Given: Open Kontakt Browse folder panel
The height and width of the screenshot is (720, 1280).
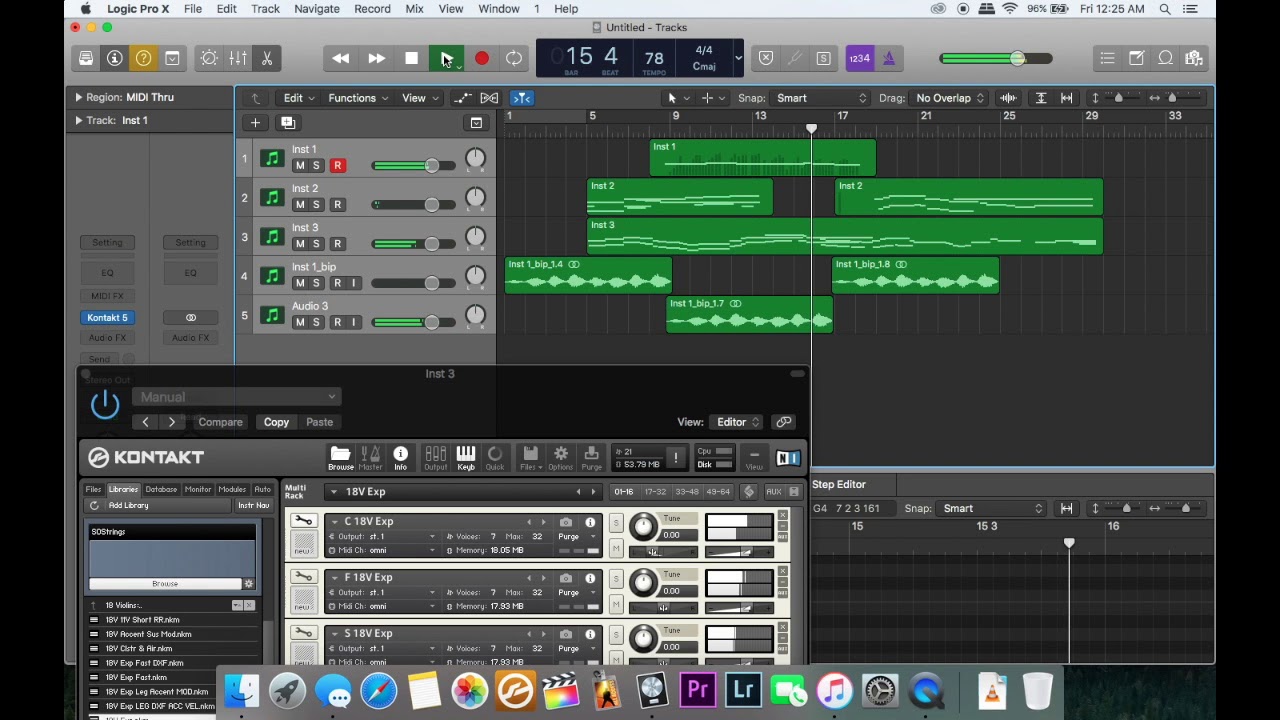Looking at the screenshot, I should coord(340,457).
